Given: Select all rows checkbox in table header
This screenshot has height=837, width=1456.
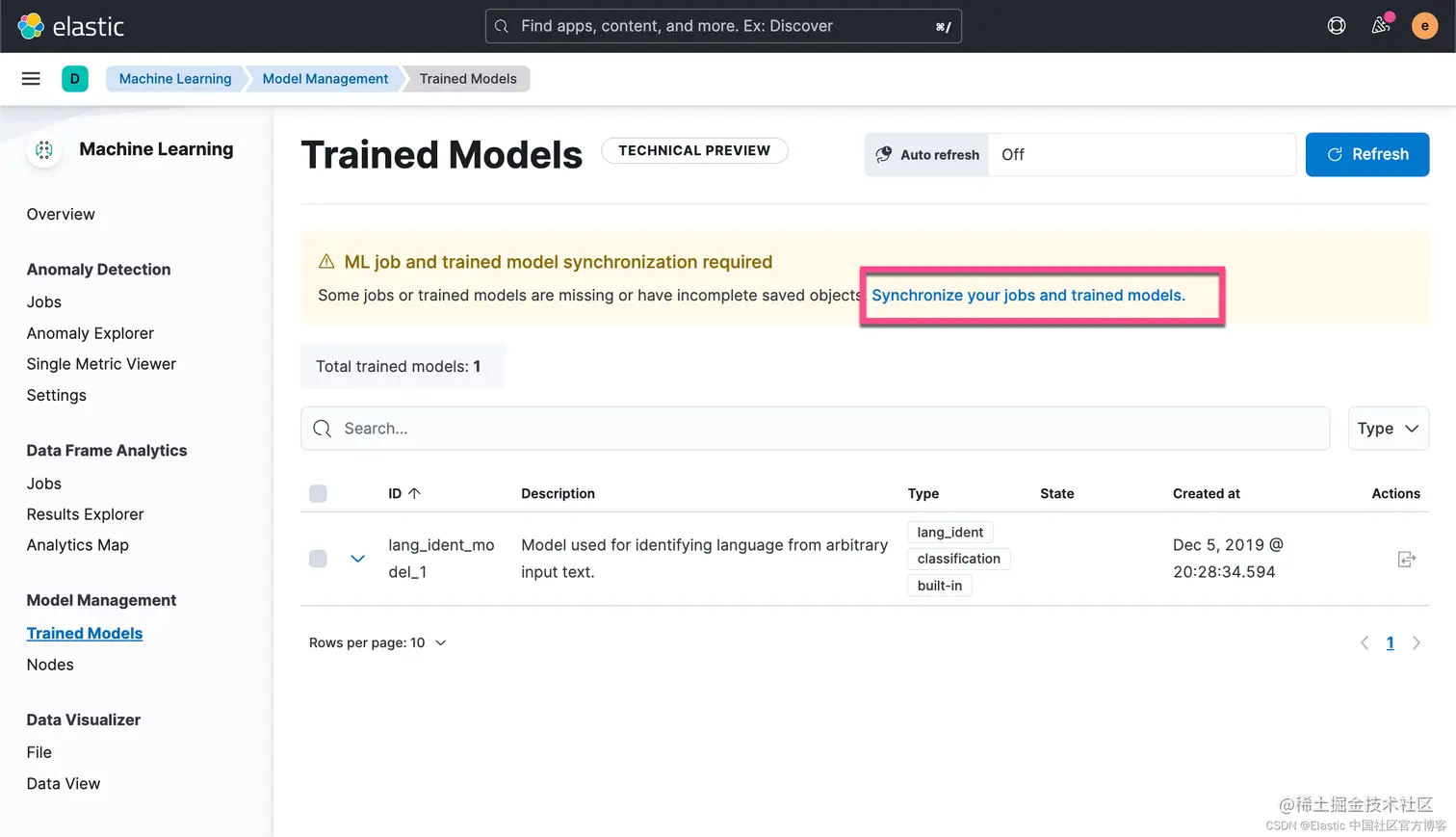Looking at the screenshot, I should pos(318,493).
